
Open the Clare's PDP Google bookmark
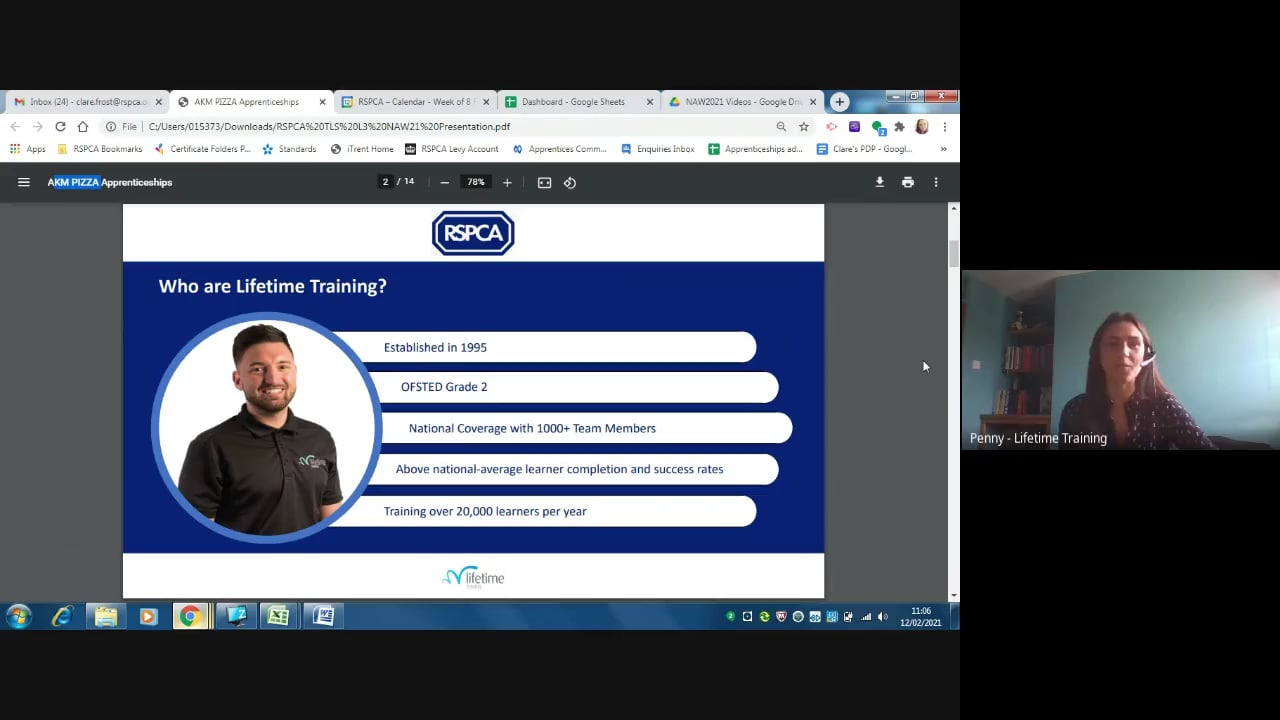[x=865, y=149]
